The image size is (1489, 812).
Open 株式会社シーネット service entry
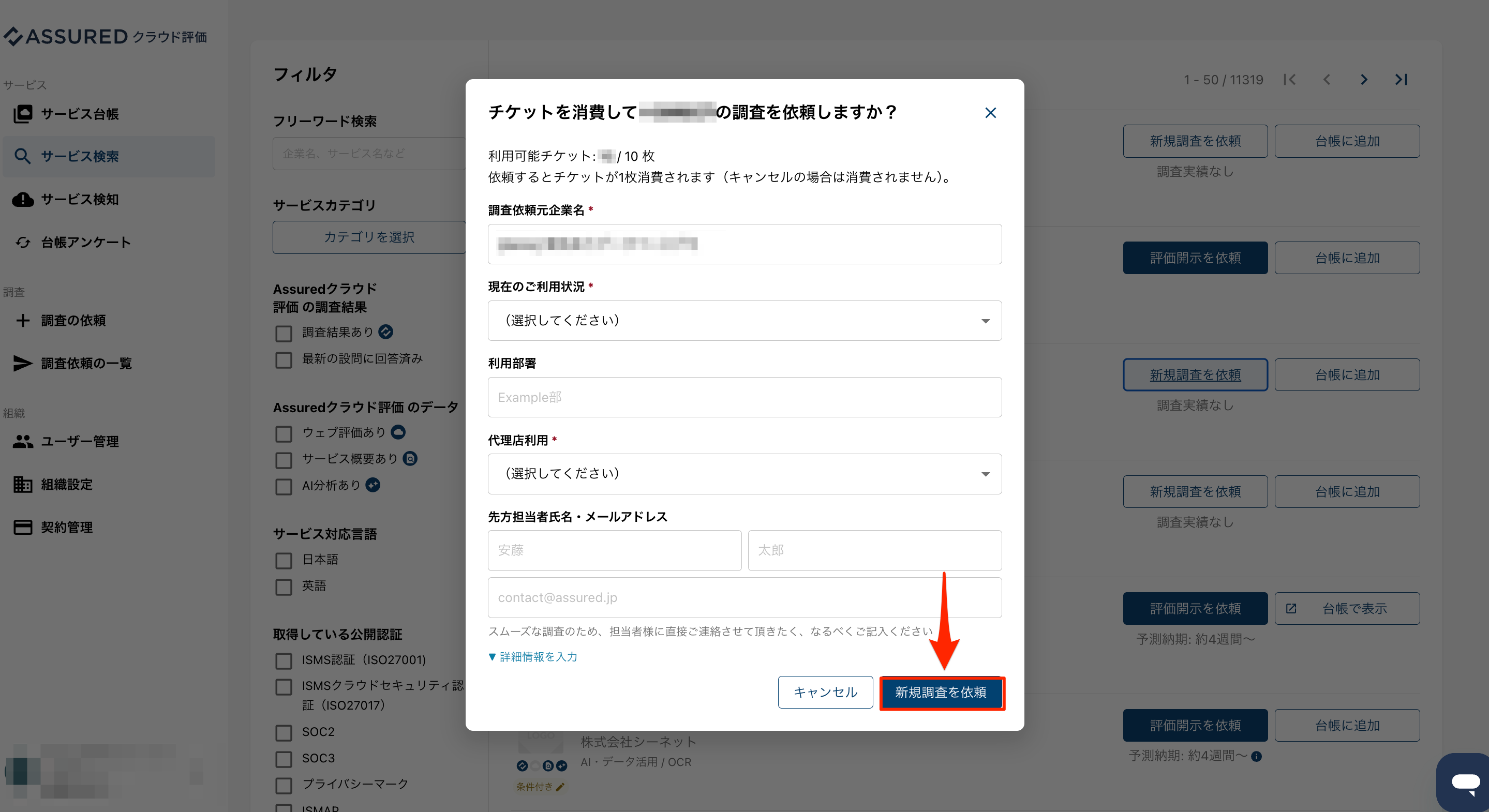638,742
